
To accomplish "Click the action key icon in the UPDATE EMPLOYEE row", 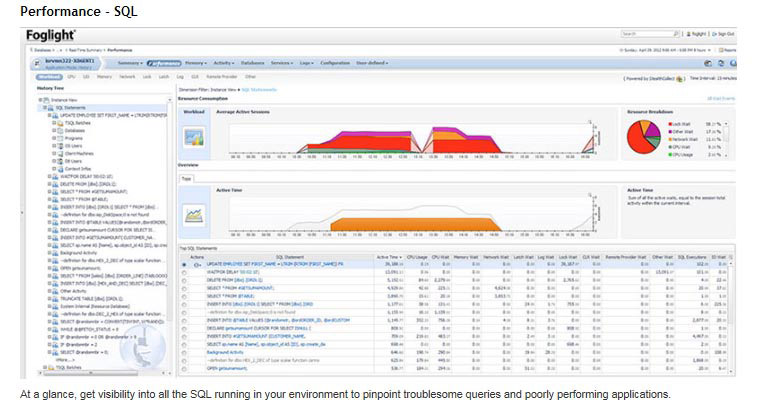I will [x=197, y=265].
